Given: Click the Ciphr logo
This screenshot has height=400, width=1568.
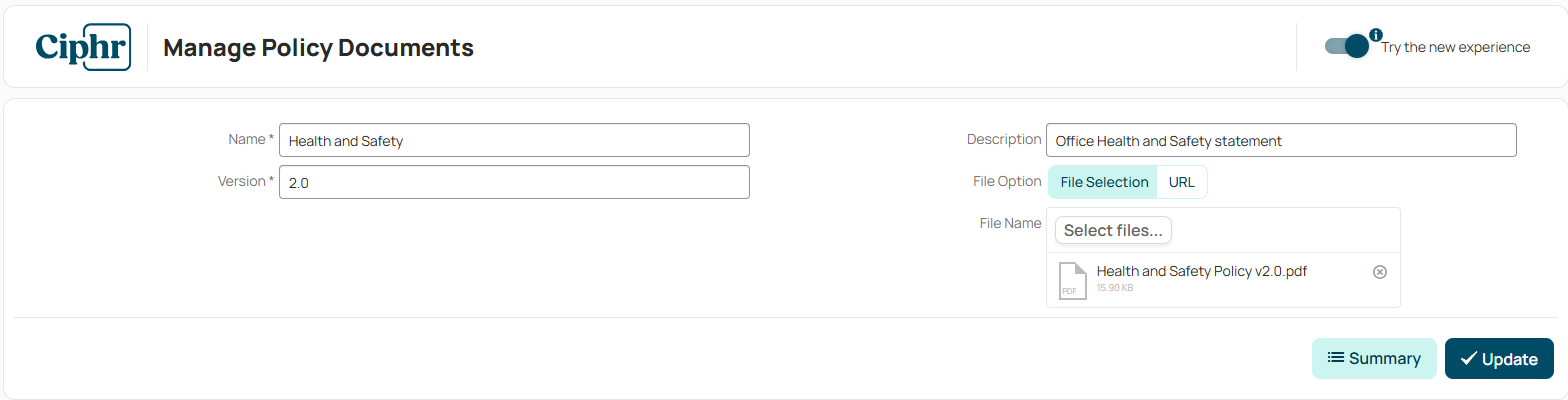Looking at the screenshot, I should pyautogui.click(x=83, y=47).
